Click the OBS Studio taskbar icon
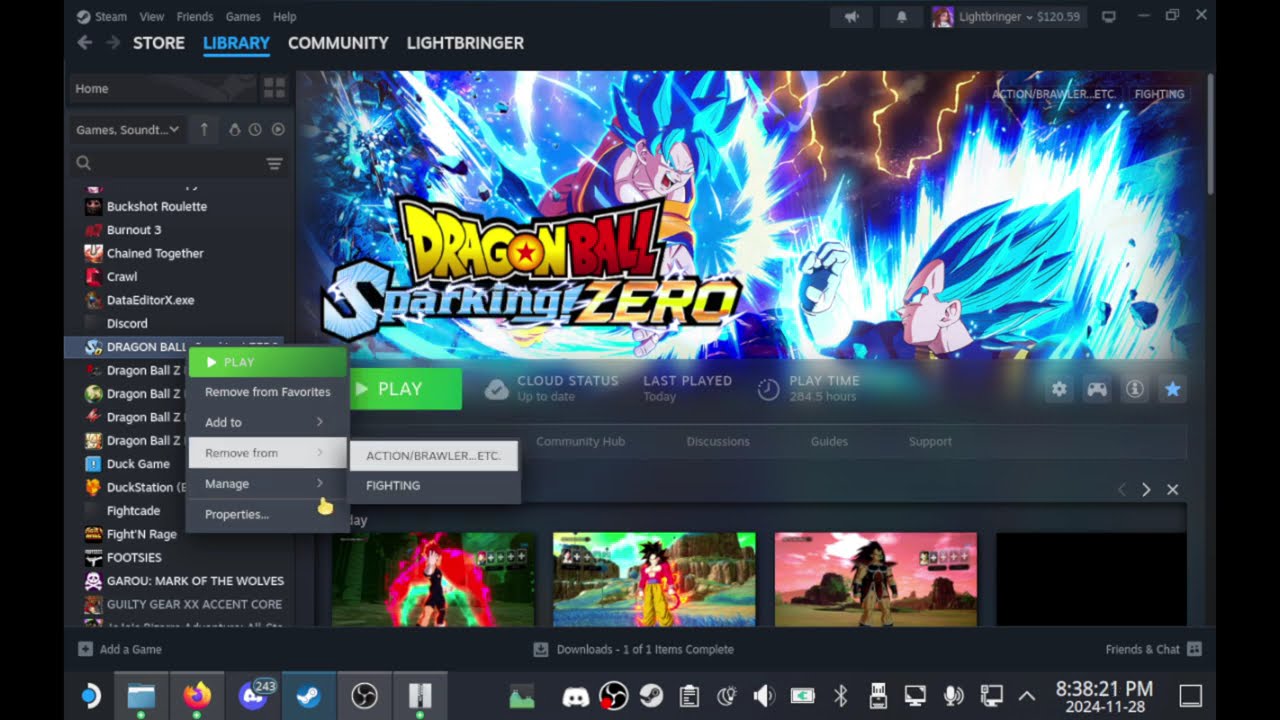 point(365,695)
